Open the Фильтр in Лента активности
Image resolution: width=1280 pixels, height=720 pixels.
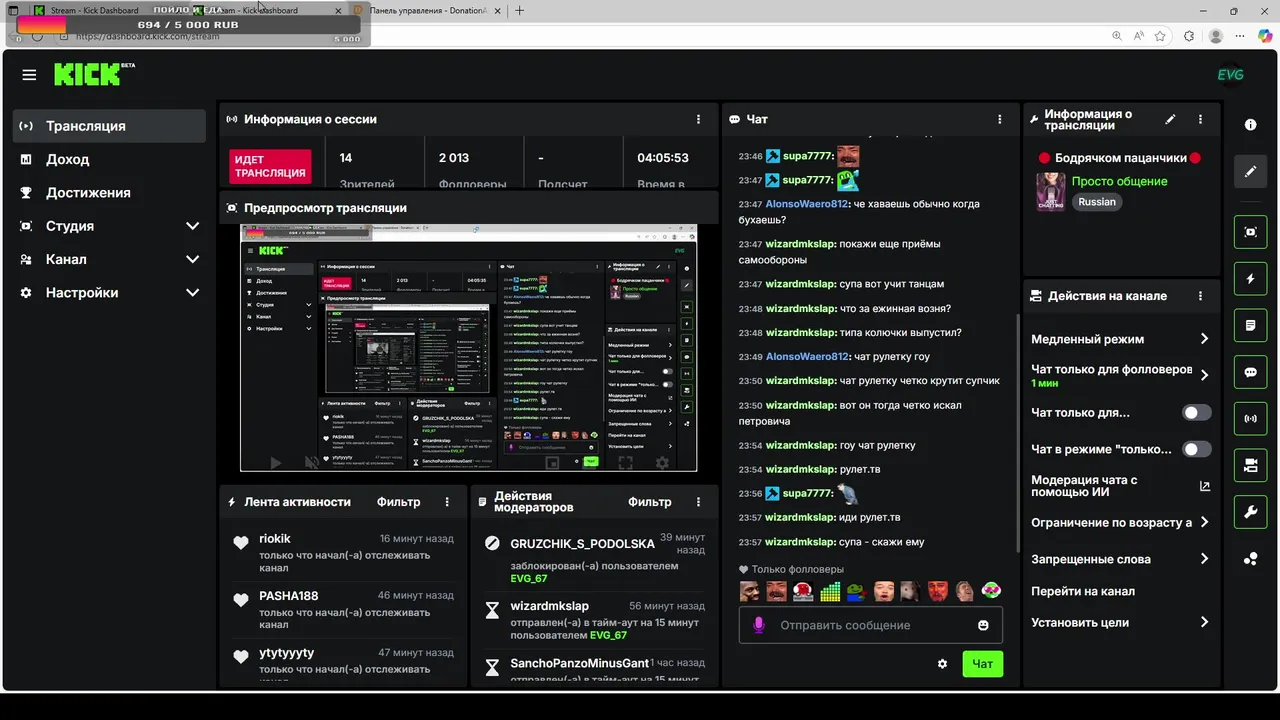pos(398,502)
